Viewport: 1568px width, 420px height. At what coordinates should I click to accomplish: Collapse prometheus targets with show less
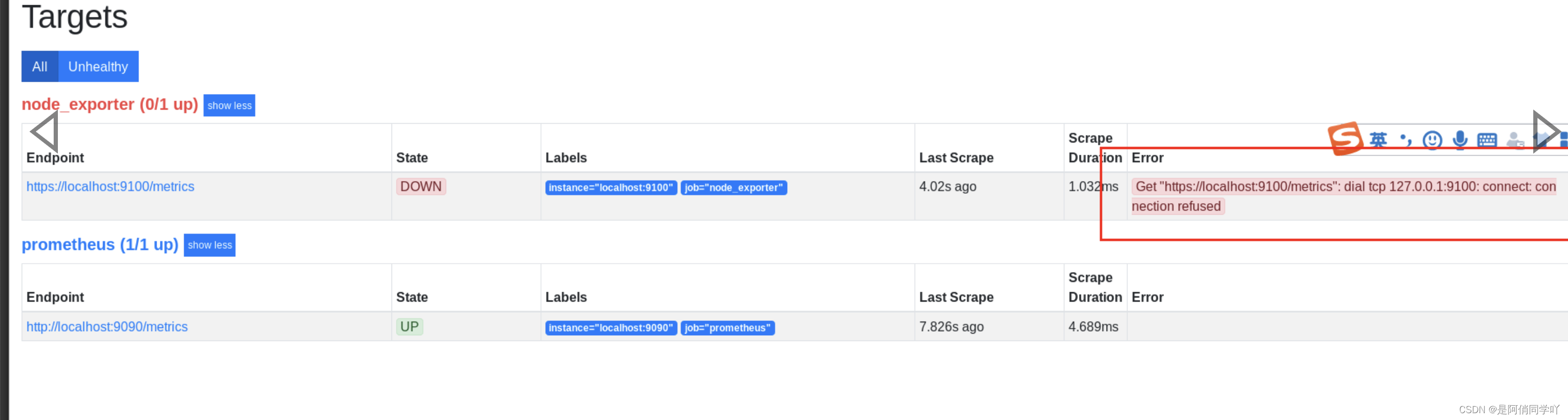[x=210, y=245]
